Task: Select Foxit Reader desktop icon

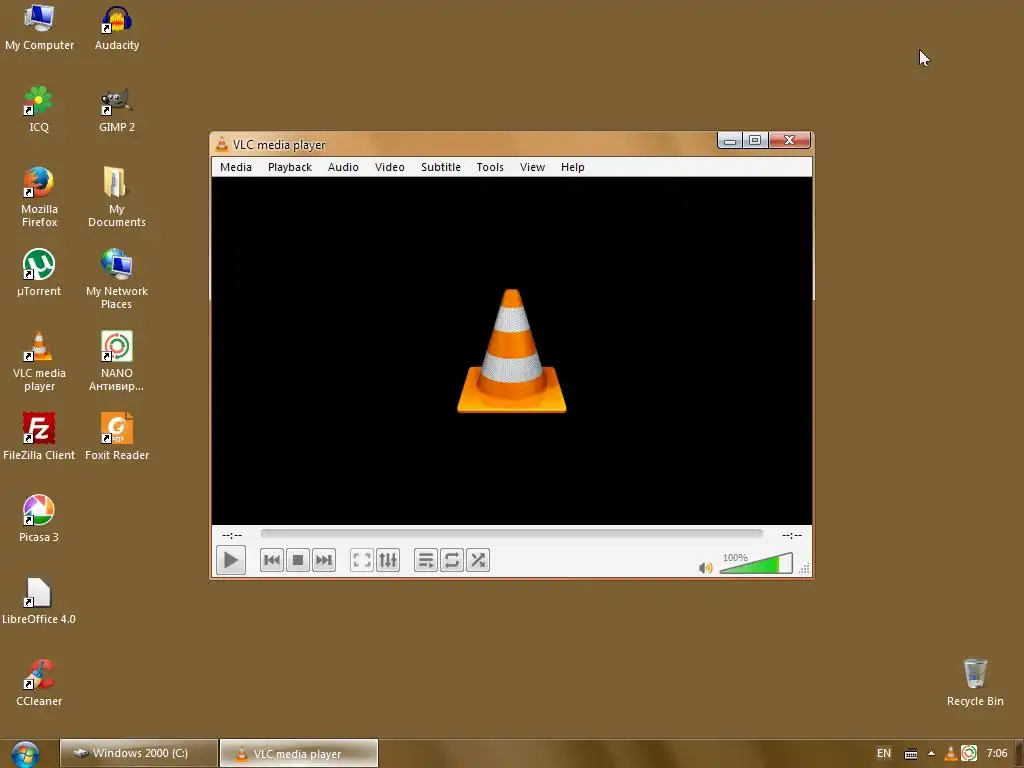Action: click(x=117, y=437)
